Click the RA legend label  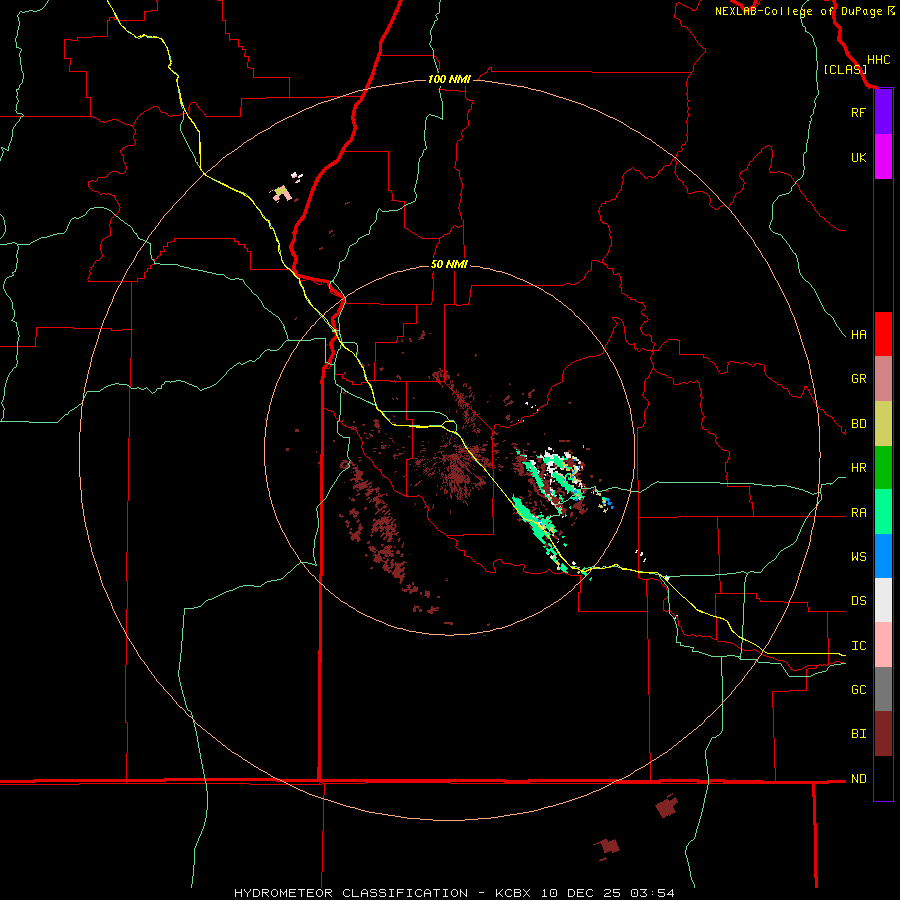[x=858, y=513]
